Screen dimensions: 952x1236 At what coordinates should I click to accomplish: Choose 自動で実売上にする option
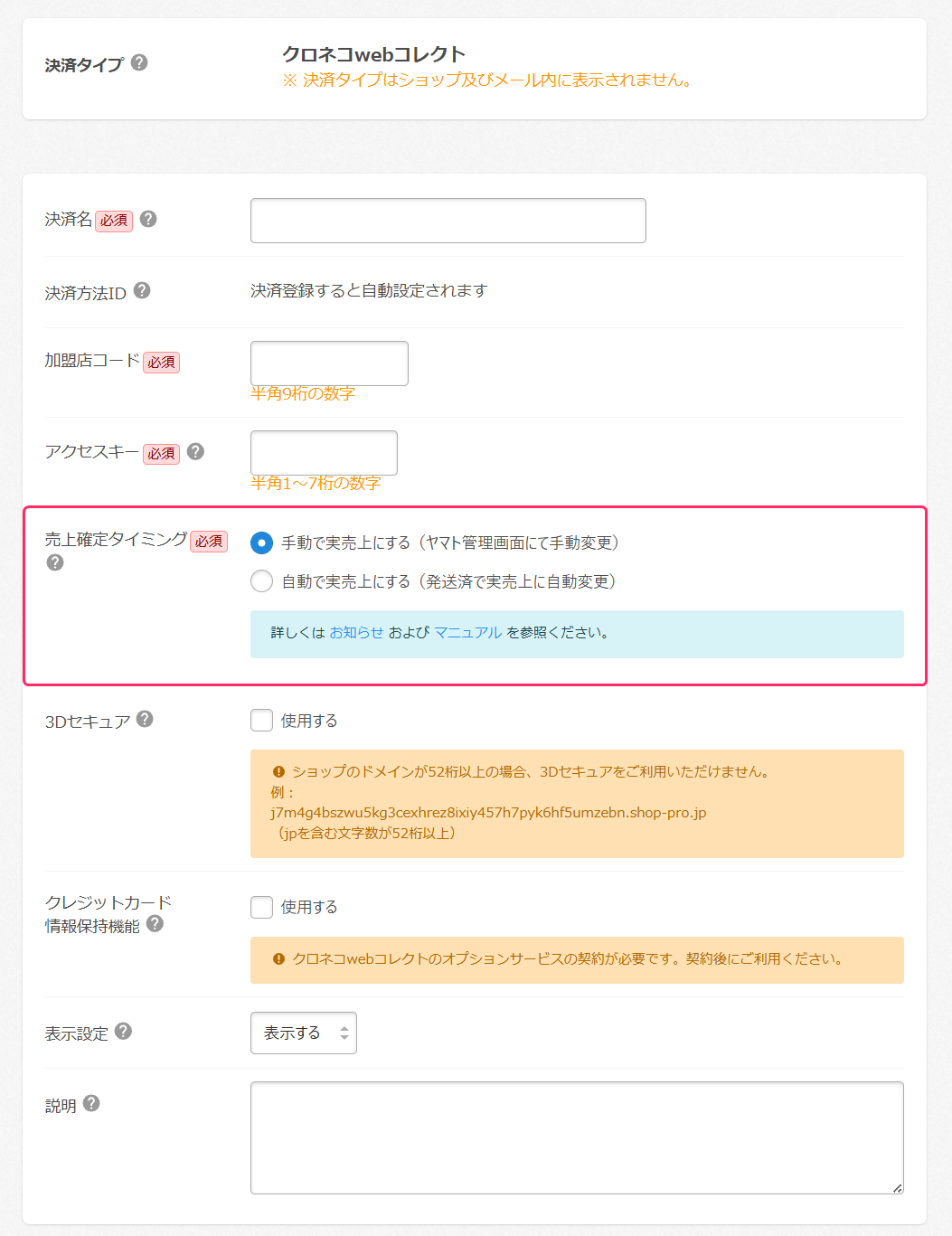261,581
